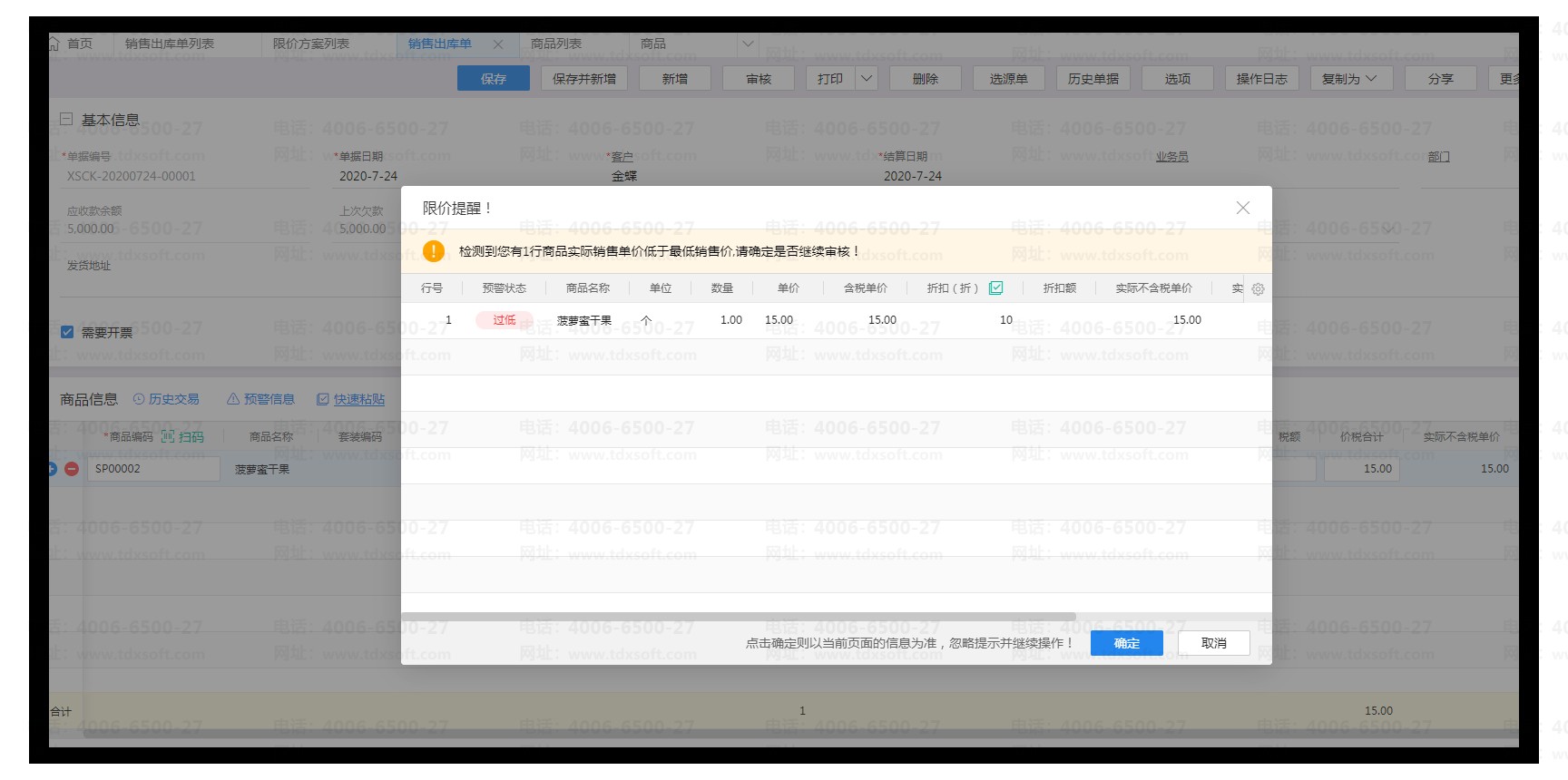Expand the 复制为 dropdown

pos(1371,79)
